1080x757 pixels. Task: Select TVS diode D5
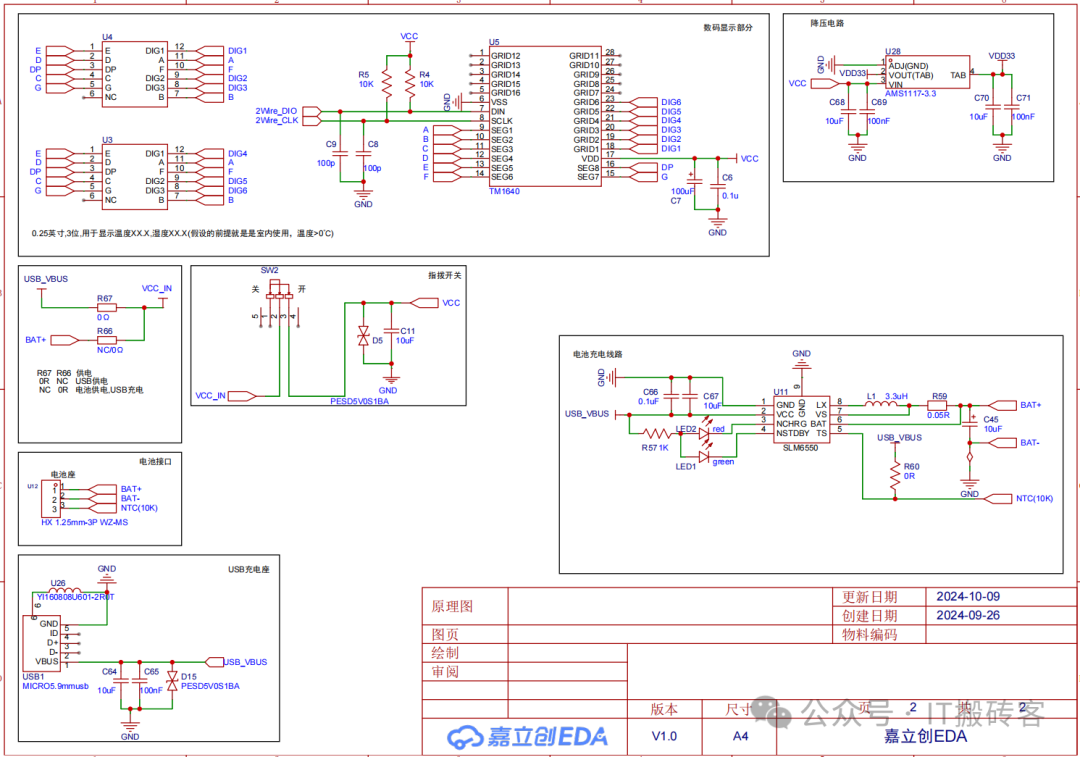363,336
